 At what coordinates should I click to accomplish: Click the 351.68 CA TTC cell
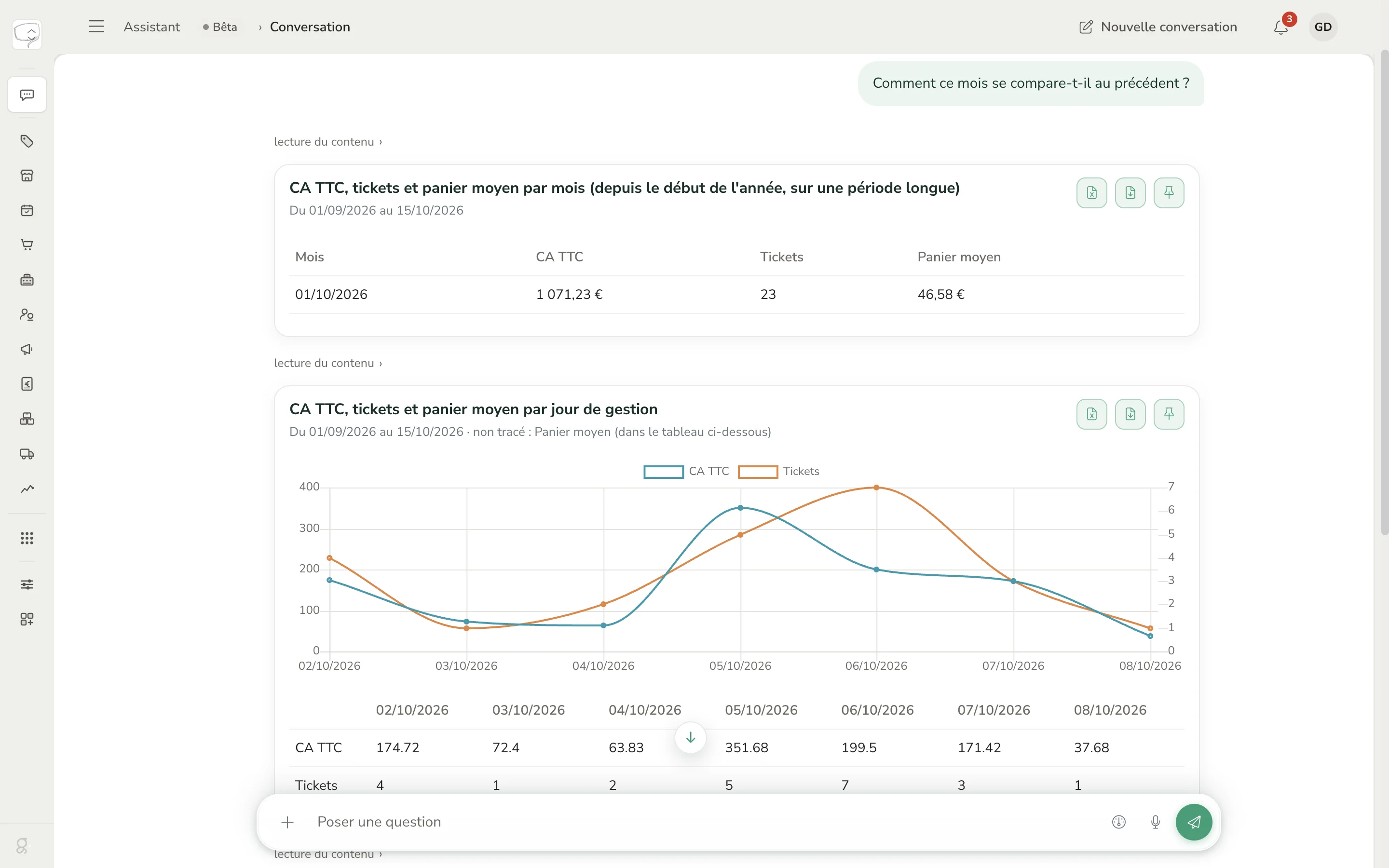coord(746,747)
